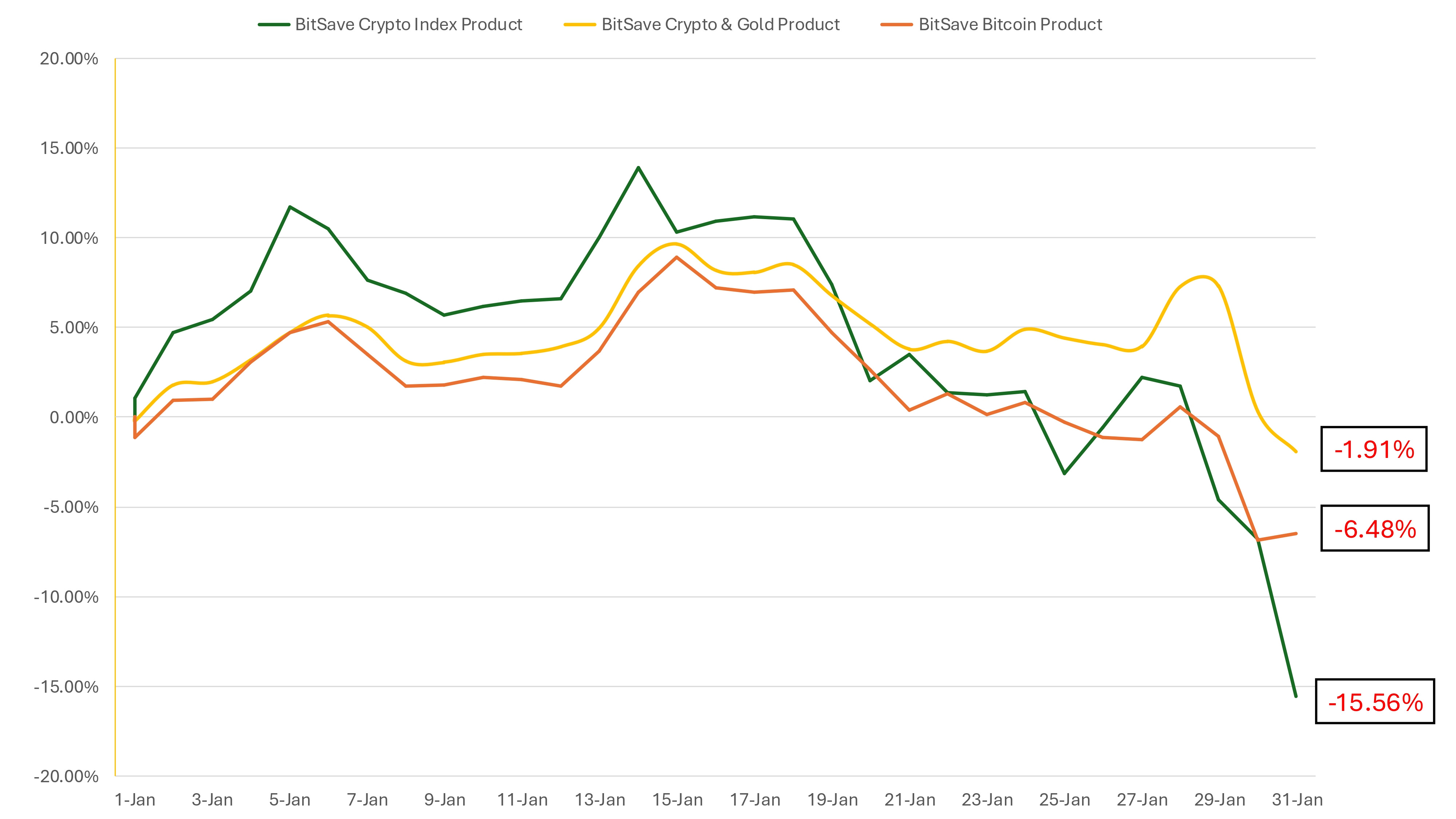
Task: Click the 10.00% y-axis label
Action: (x=69, y=238)
